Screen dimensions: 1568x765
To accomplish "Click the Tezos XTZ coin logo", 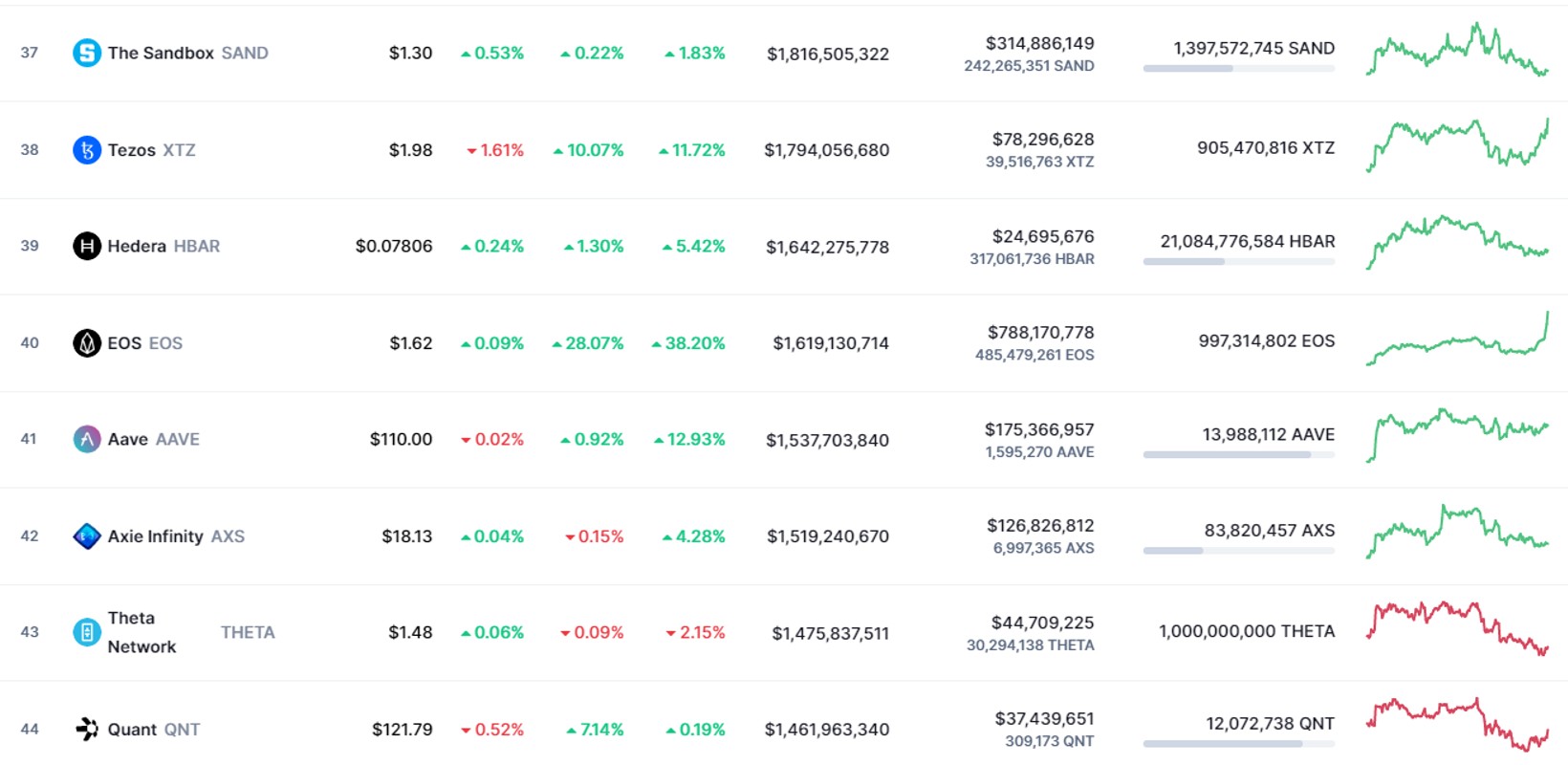I will (x=87, y=150).
